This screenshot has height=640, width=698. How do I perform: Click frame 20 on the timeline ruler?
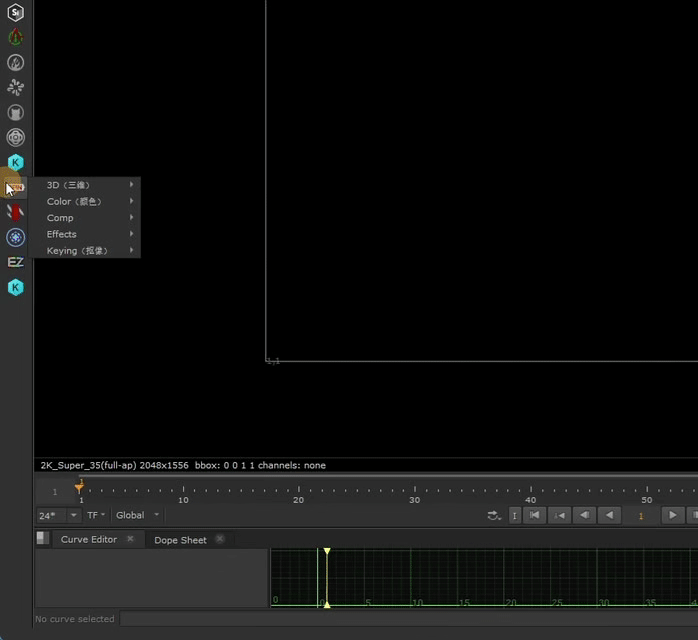pos(298,500)
